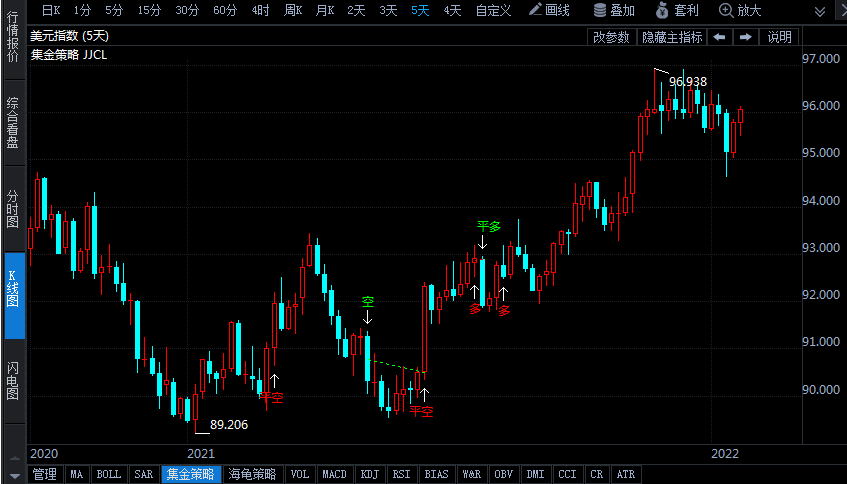Open the 闪电图 sidebar tab
847x484 pixels.
coord(12,381)
